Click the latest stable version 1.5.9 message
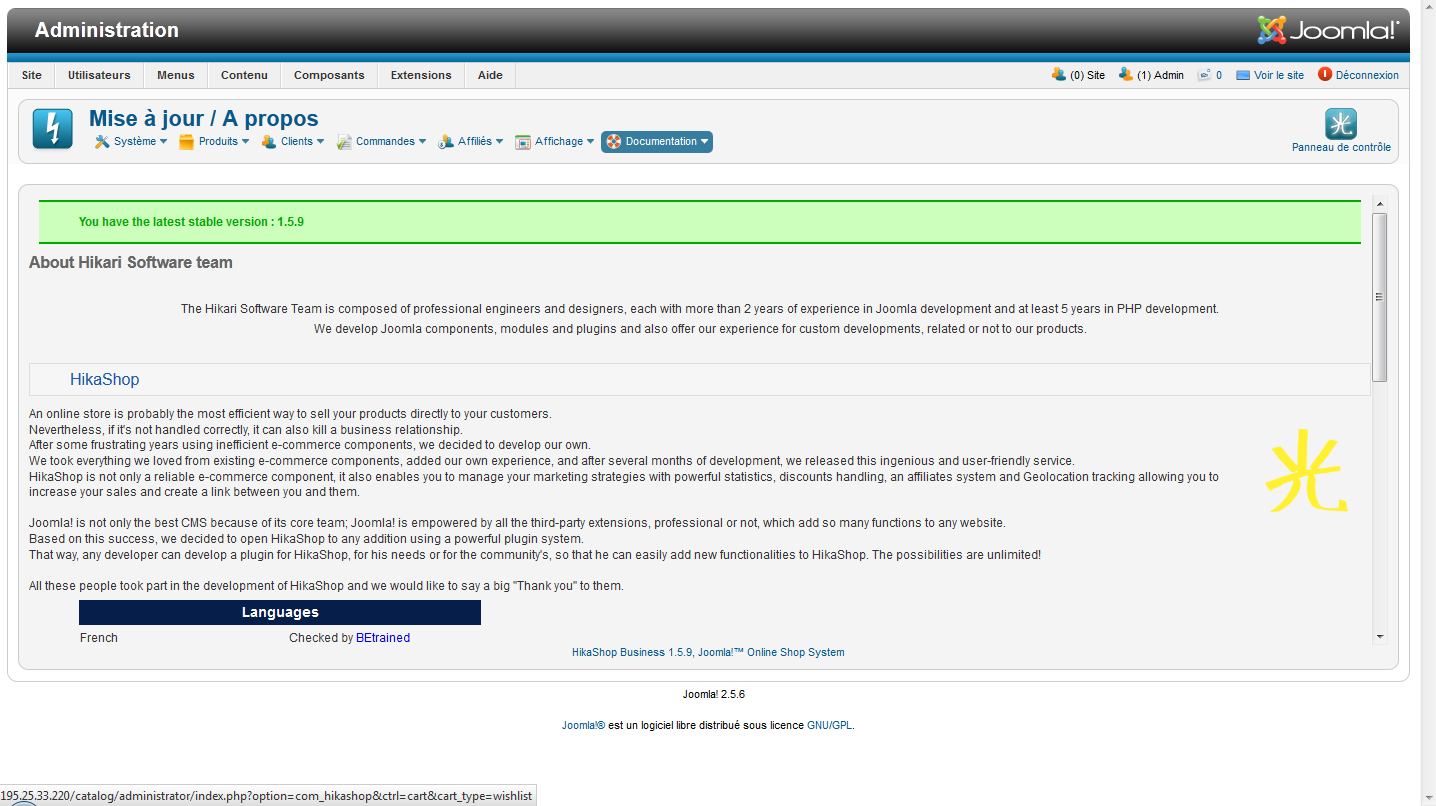 click(x=191, y=222)
